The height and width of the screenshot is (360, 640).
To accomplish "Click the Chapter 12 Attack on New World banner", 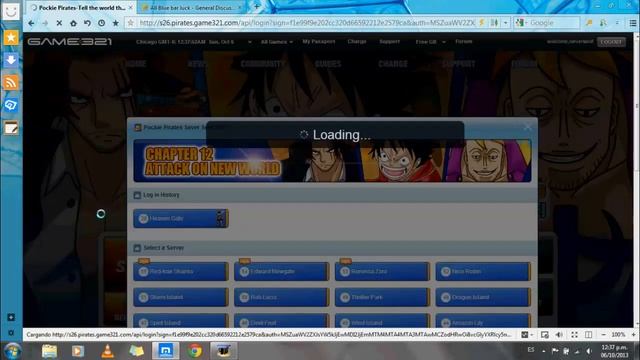I will tap(332, 161).
